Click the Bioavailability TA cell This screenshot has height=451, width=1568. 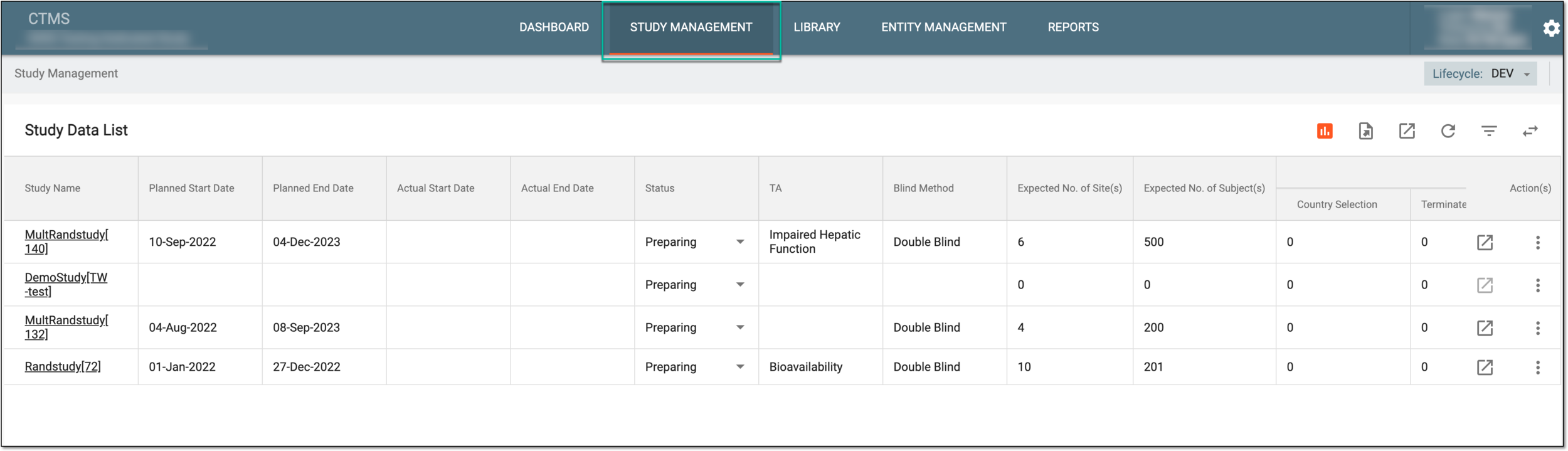tap(805, 367)
